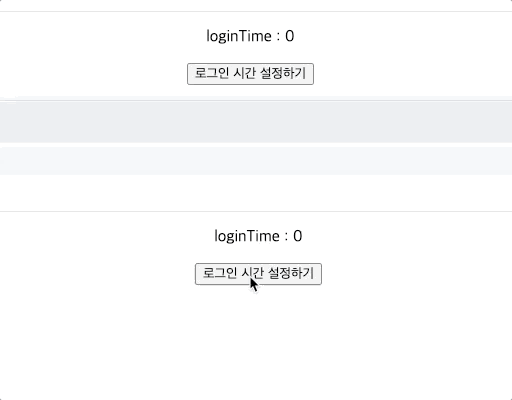The height and width of the screenshot is (400, 512).
Task: Click the lighter gray horizontal band
Action: click(256, 161)
